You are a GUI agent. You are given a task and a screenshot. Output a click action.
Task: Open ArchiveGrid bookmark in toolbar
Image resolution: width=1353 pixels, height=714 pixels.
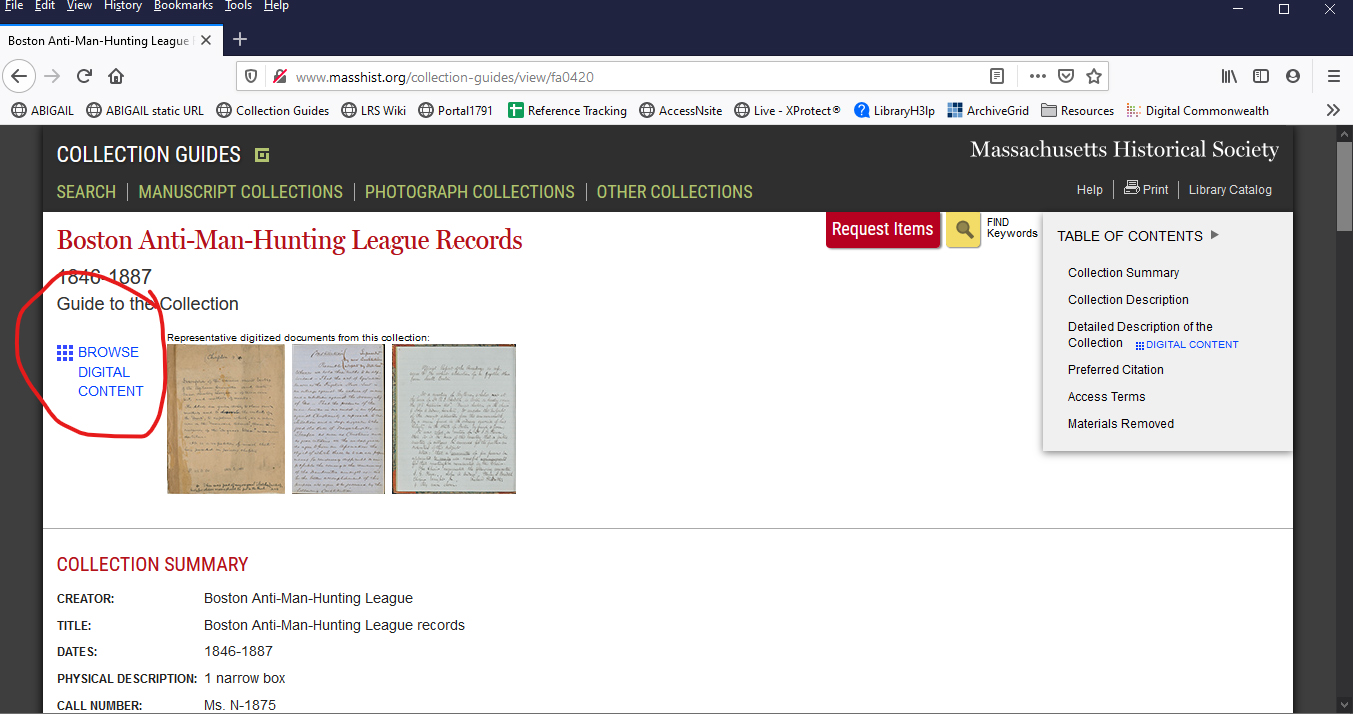988,111
